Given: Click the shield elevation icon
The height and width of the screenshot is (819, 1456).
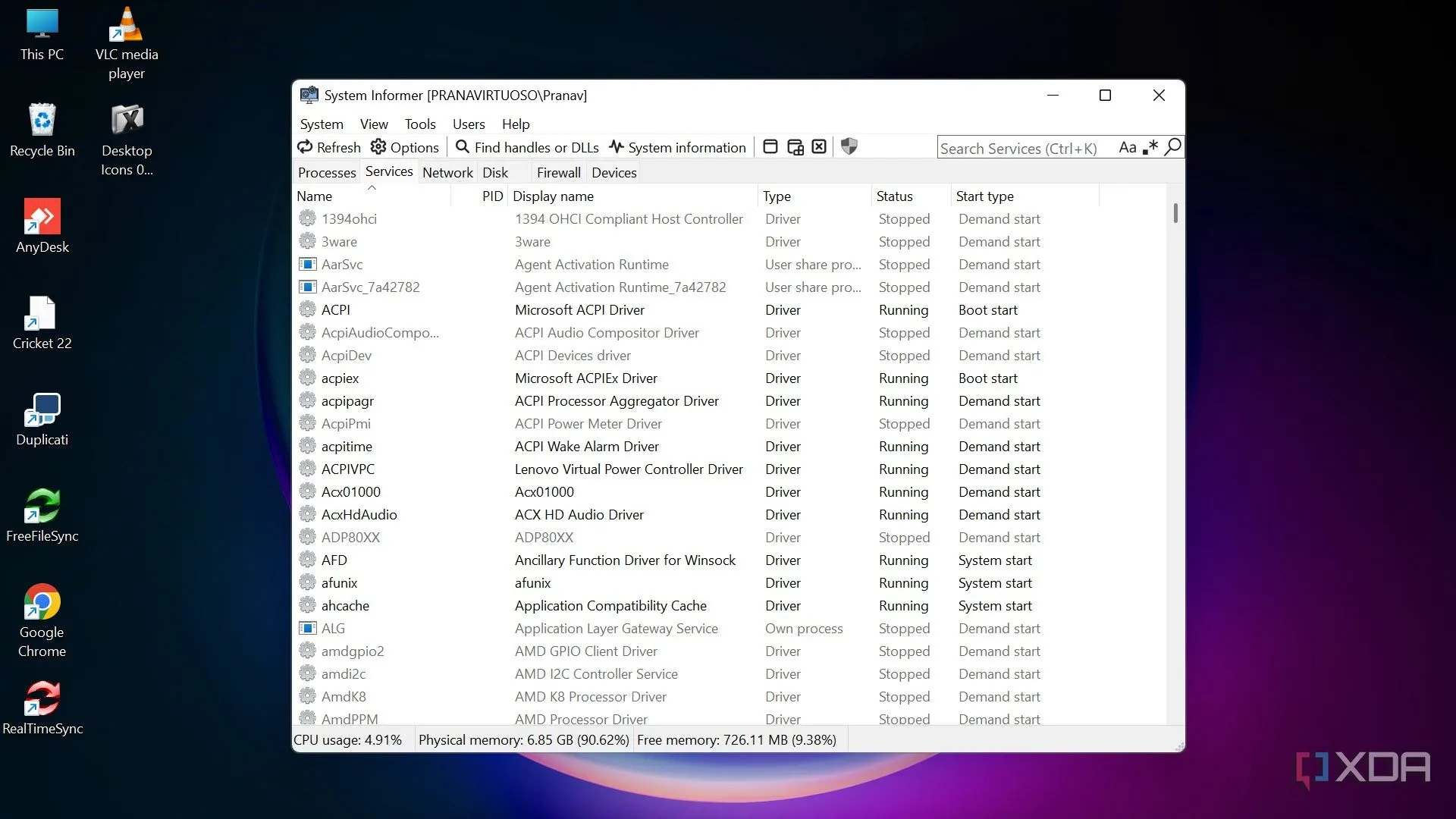Looking at the screenshot, I should [x=849, y=147].
